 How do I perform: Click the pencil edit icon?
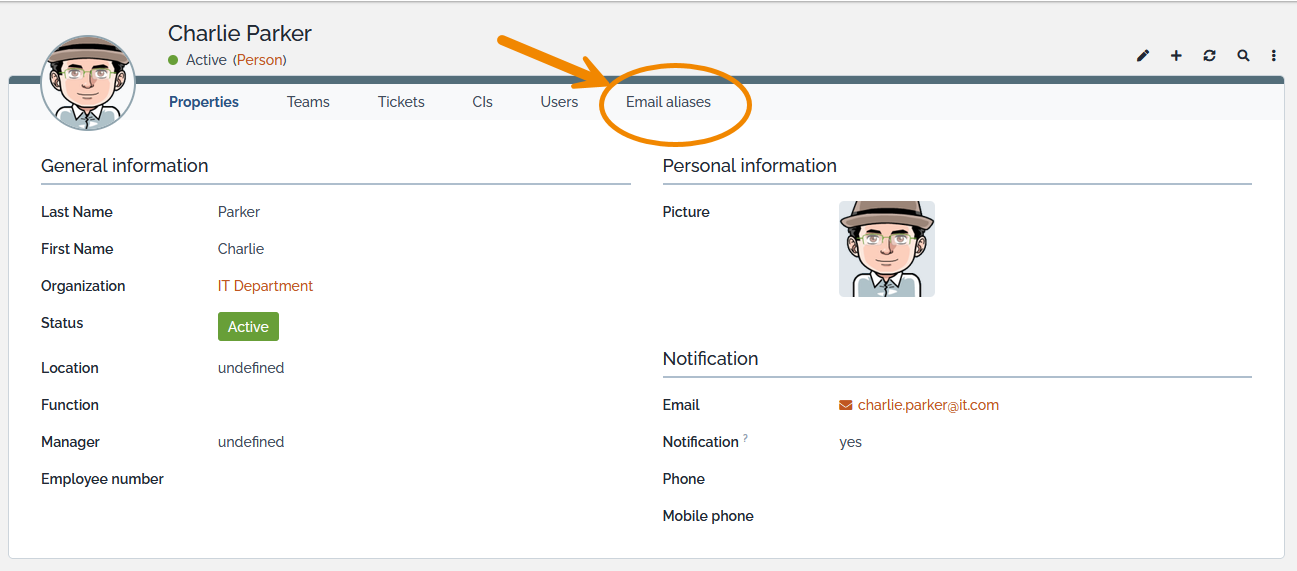coord(1143,56)
